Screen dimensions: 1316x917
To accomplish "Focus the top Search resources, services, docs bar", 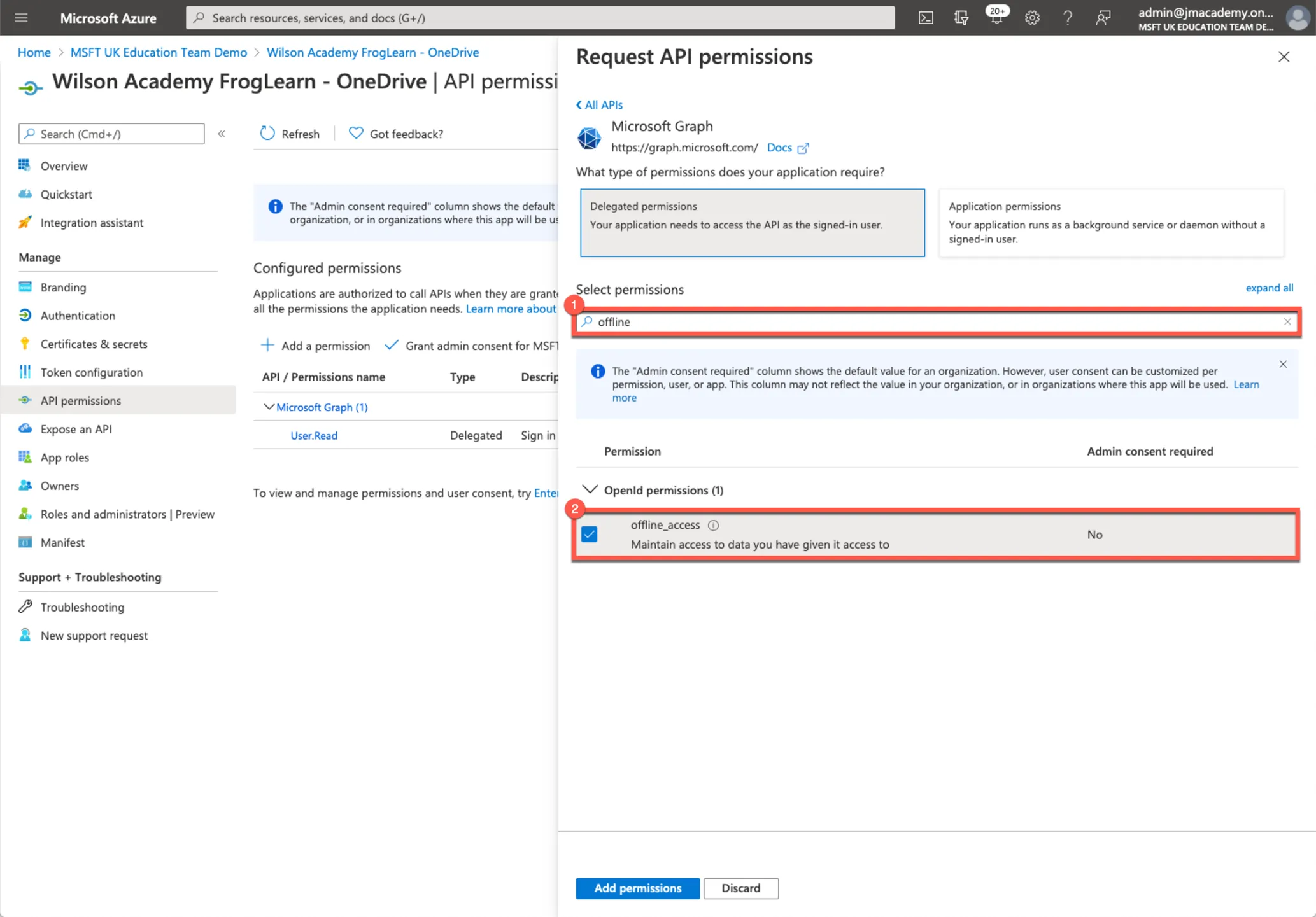I will (540, 18).
